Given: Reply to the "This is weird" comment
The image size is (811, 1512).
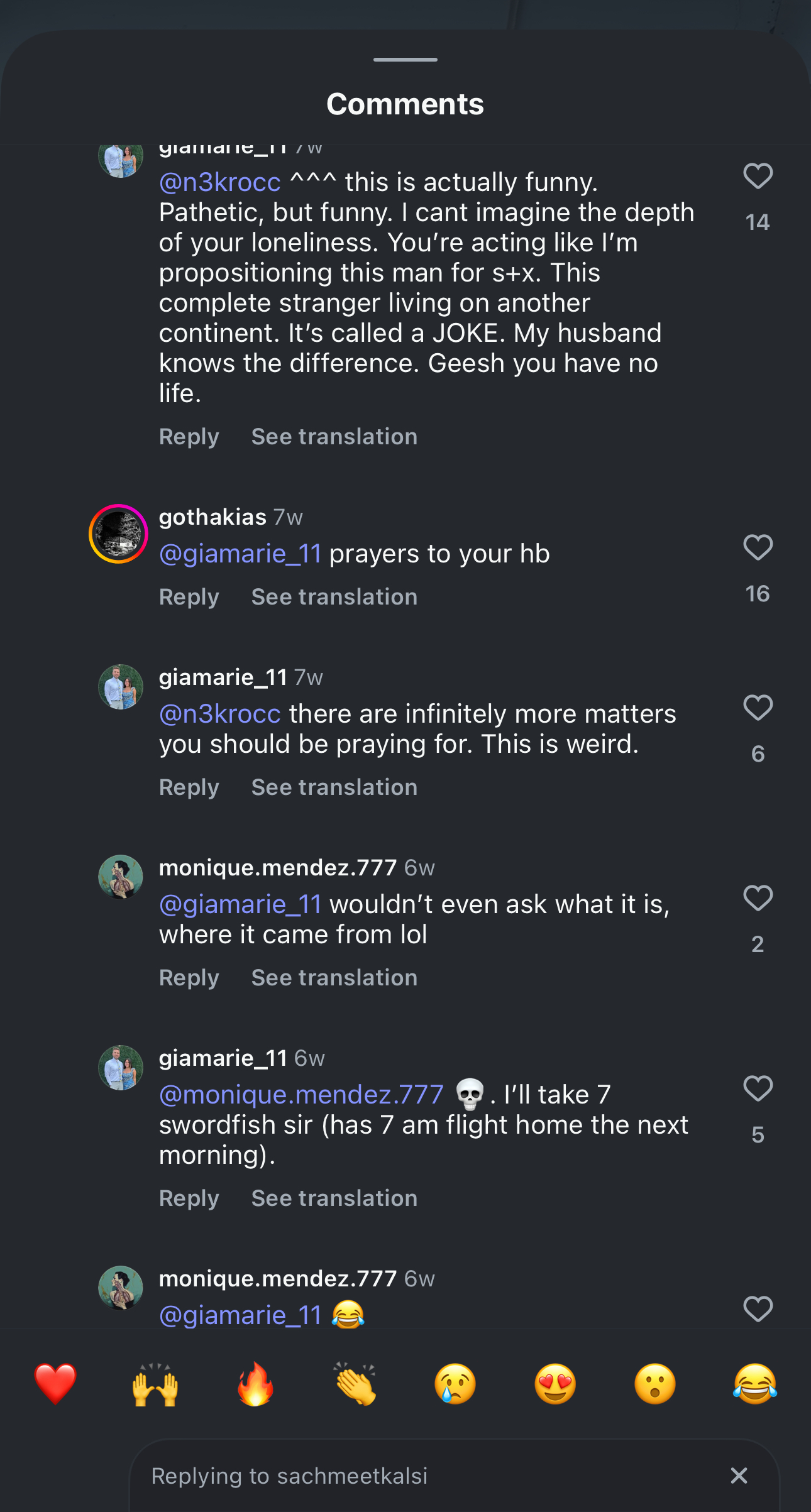Looking at the screenshot, I should point(189,787).
